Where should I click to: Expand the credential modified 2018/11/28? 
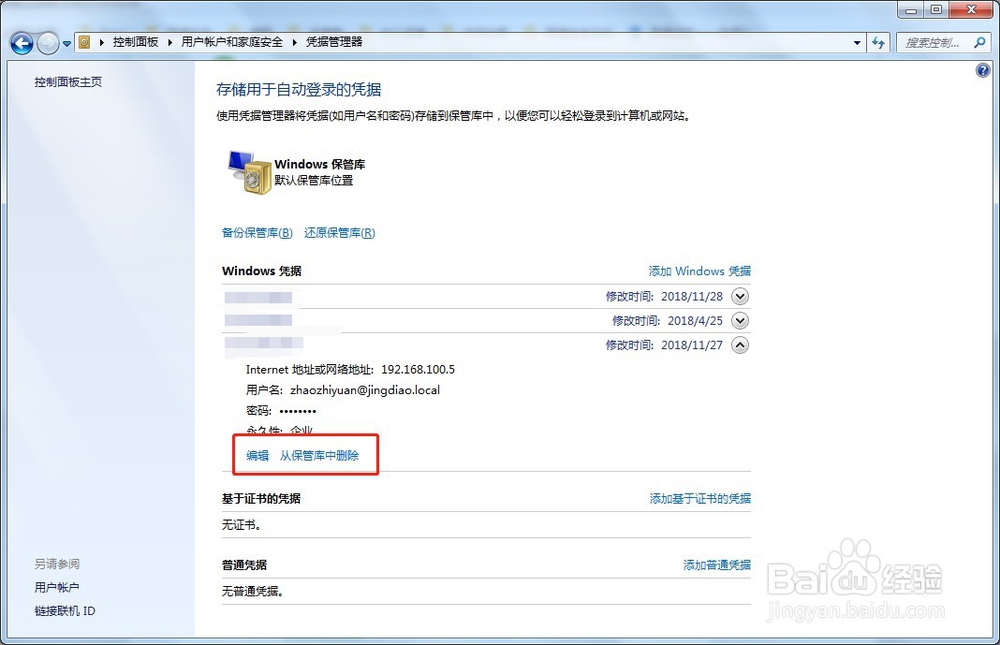pyautogui.click(x=739, y=296)
